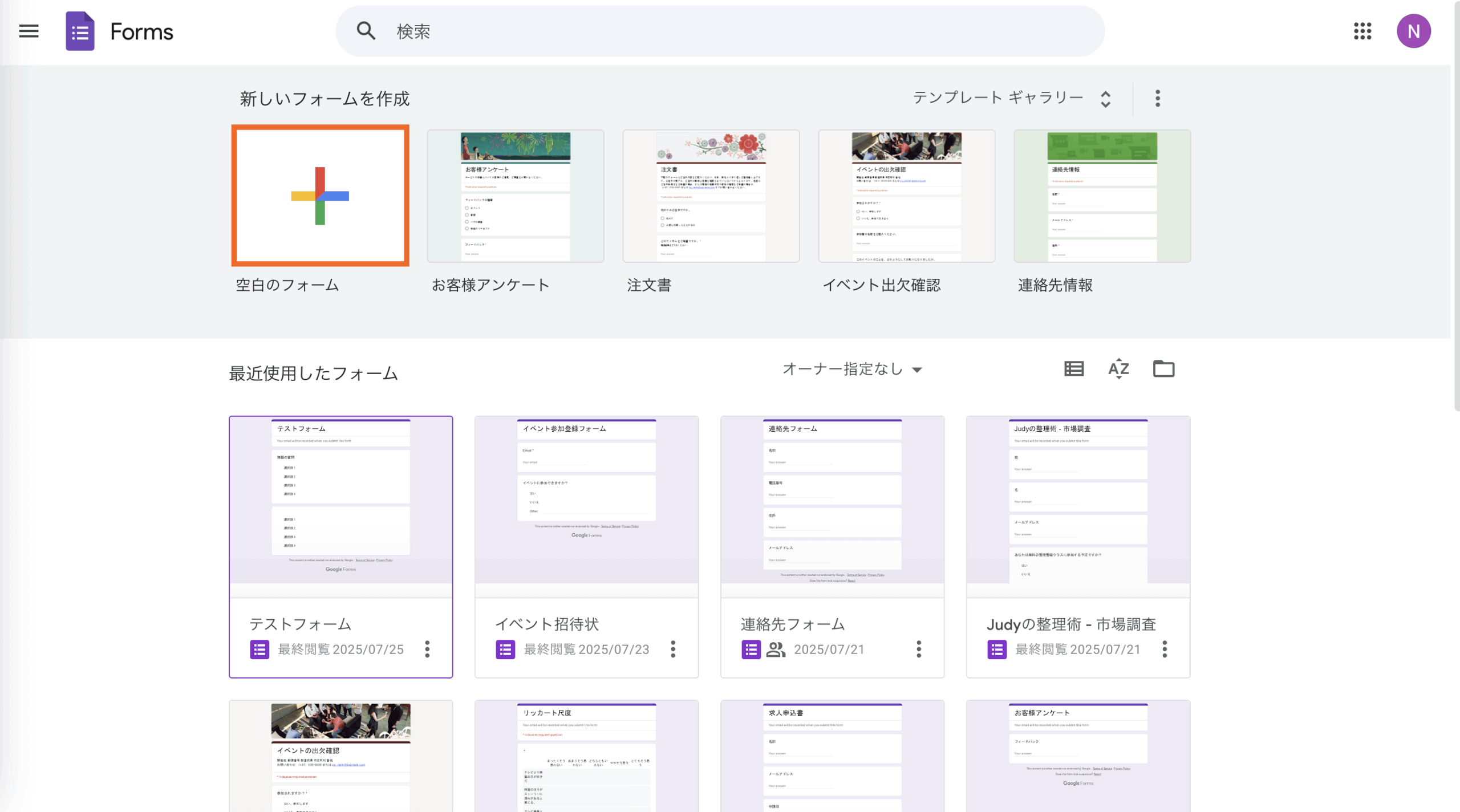The width and height of the screenshot is (1460, 812).
Task: Create a blank form 空白のフォーム
Action: (320, 196)
